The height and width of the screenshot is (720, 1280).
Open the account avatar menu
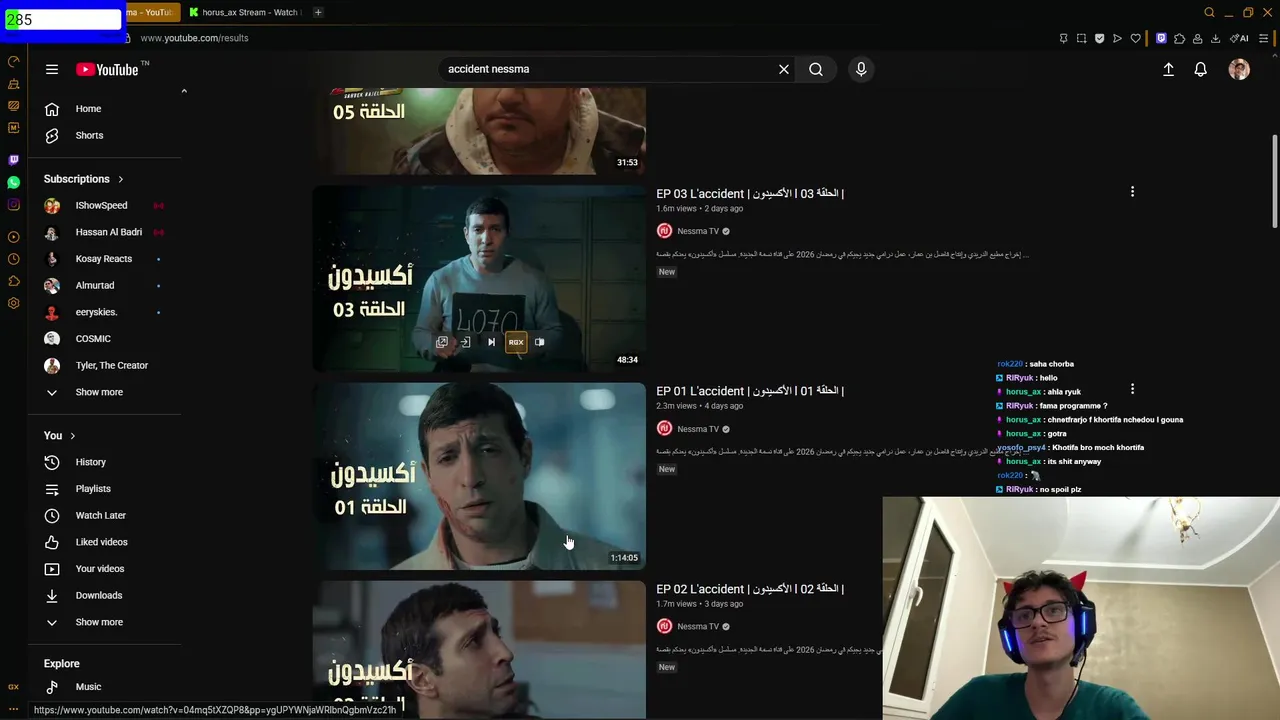1239,69
